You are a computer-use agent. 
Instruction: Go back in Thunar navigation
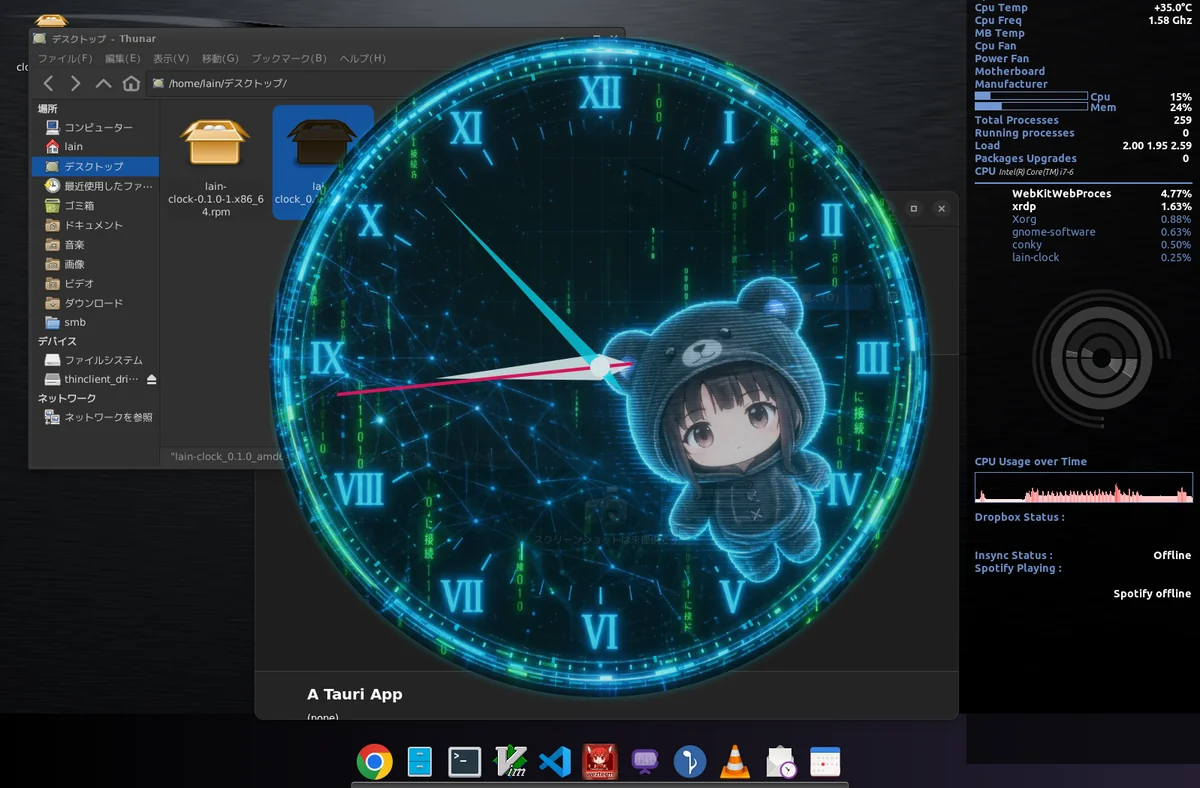pos(48,84)
